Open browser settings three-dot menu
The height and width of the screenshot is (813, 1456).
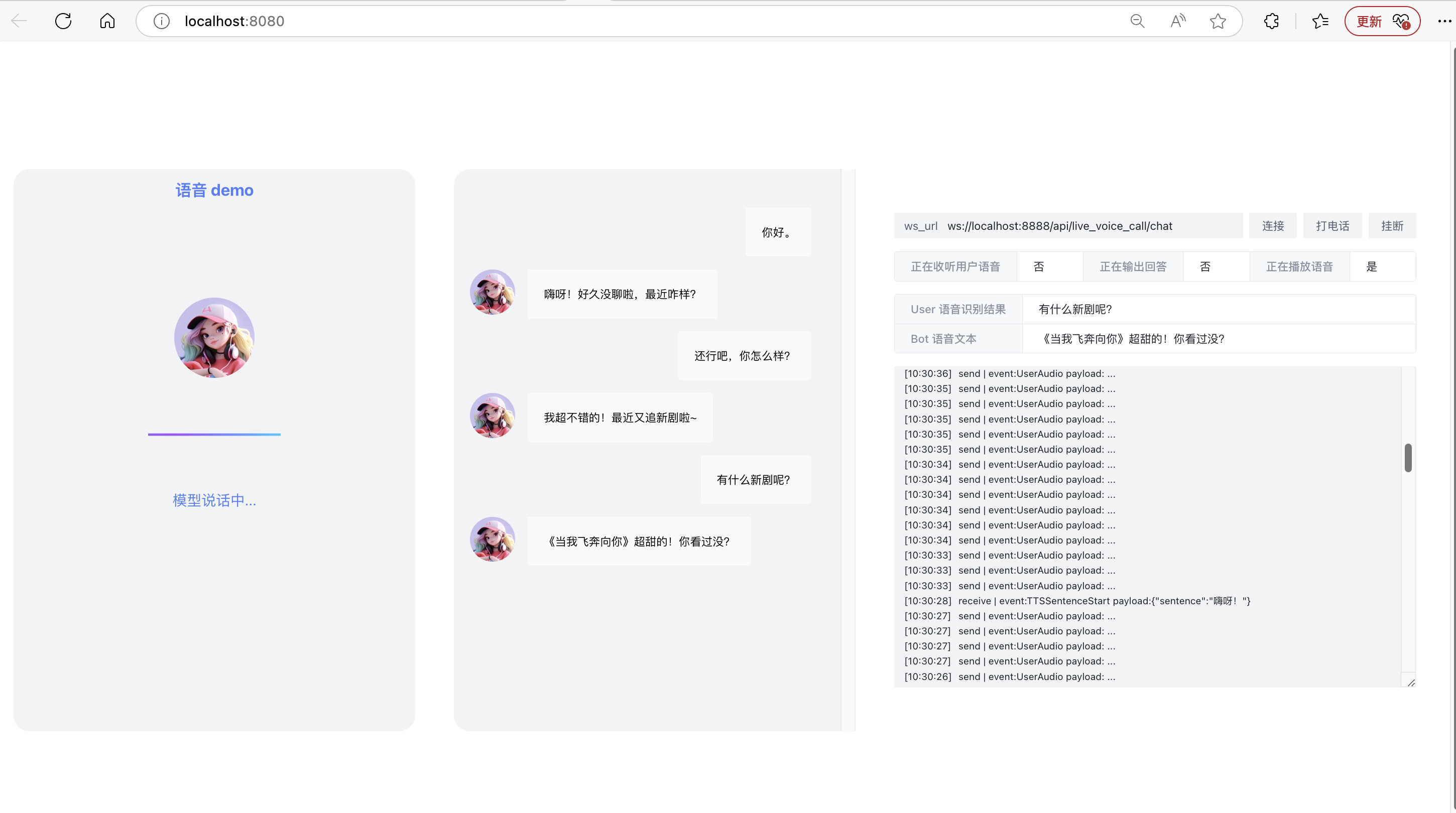point(1444,22)
